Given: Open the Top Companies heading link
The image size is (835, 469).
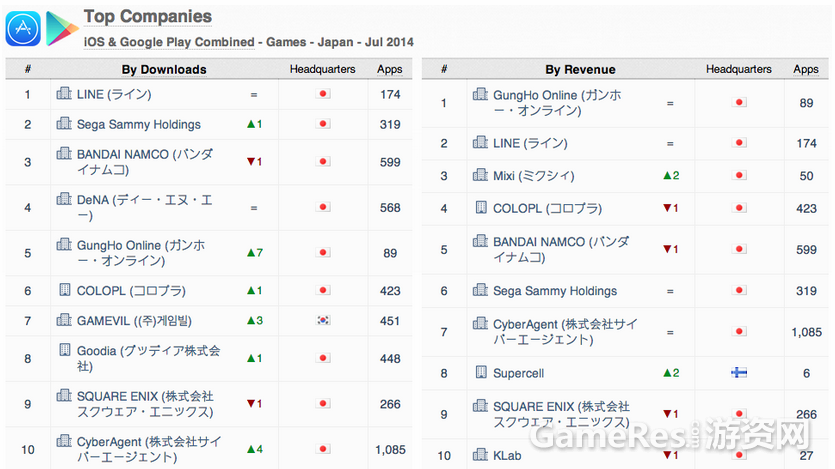Looking at the screenshot, I should pos(148,17).
